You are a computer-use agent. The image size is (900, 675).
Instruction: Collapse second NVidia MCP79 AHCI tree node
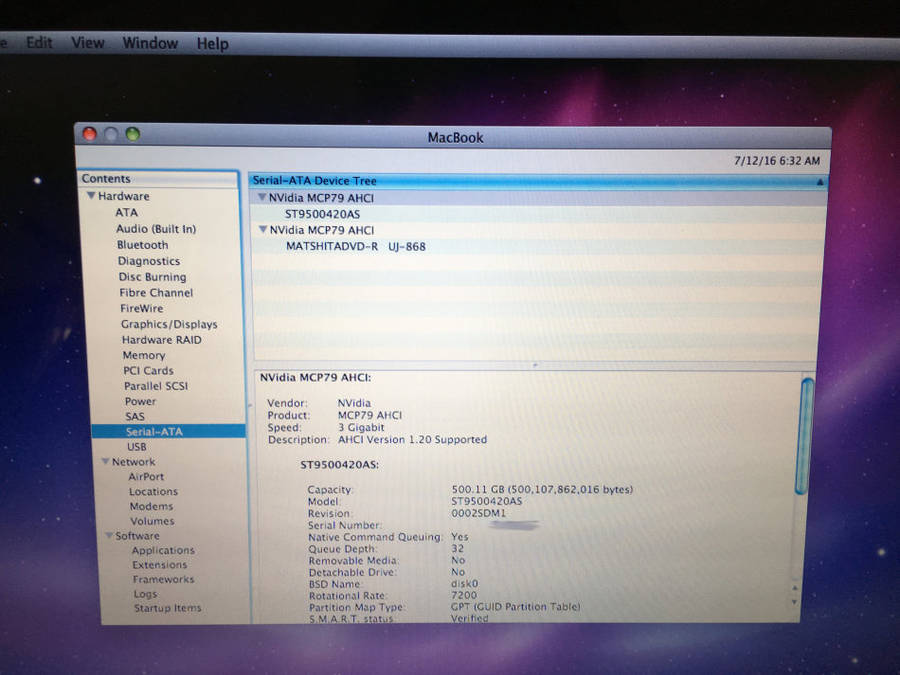coord(263,230)
